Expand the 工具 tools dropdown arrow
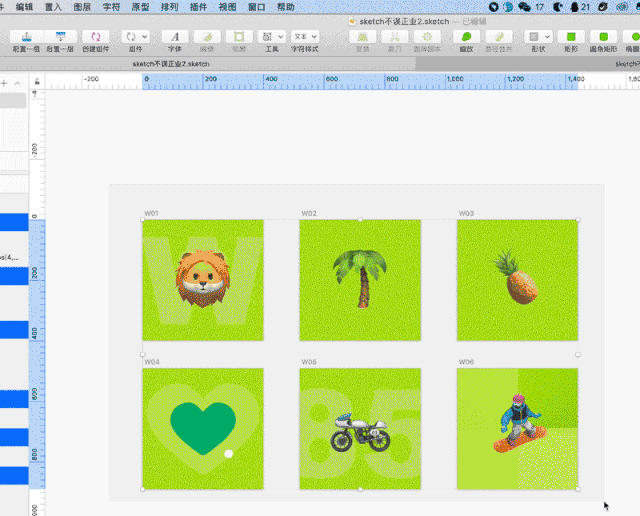The height and width of the screenshot is (516, 640). pos(281,37)
